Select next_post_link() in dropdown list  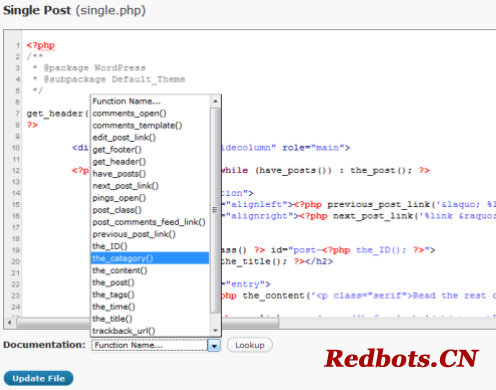click(150, 186)
